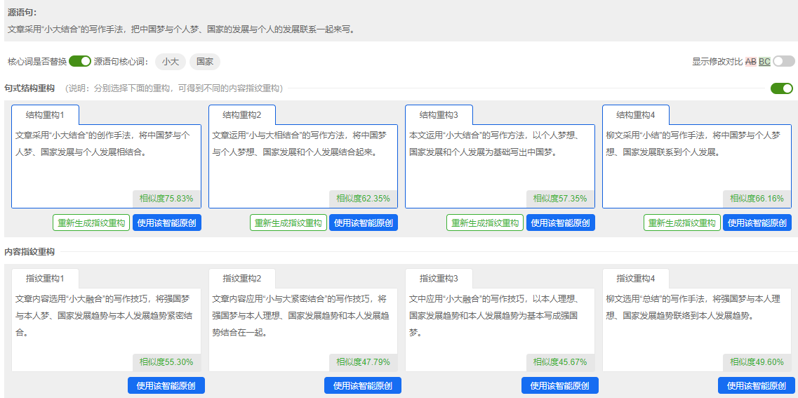Image resolution: width=798 pixels, height=398 pixels.
Task: Click the green BC comparison marker
Action: click(x=764, y=62)
